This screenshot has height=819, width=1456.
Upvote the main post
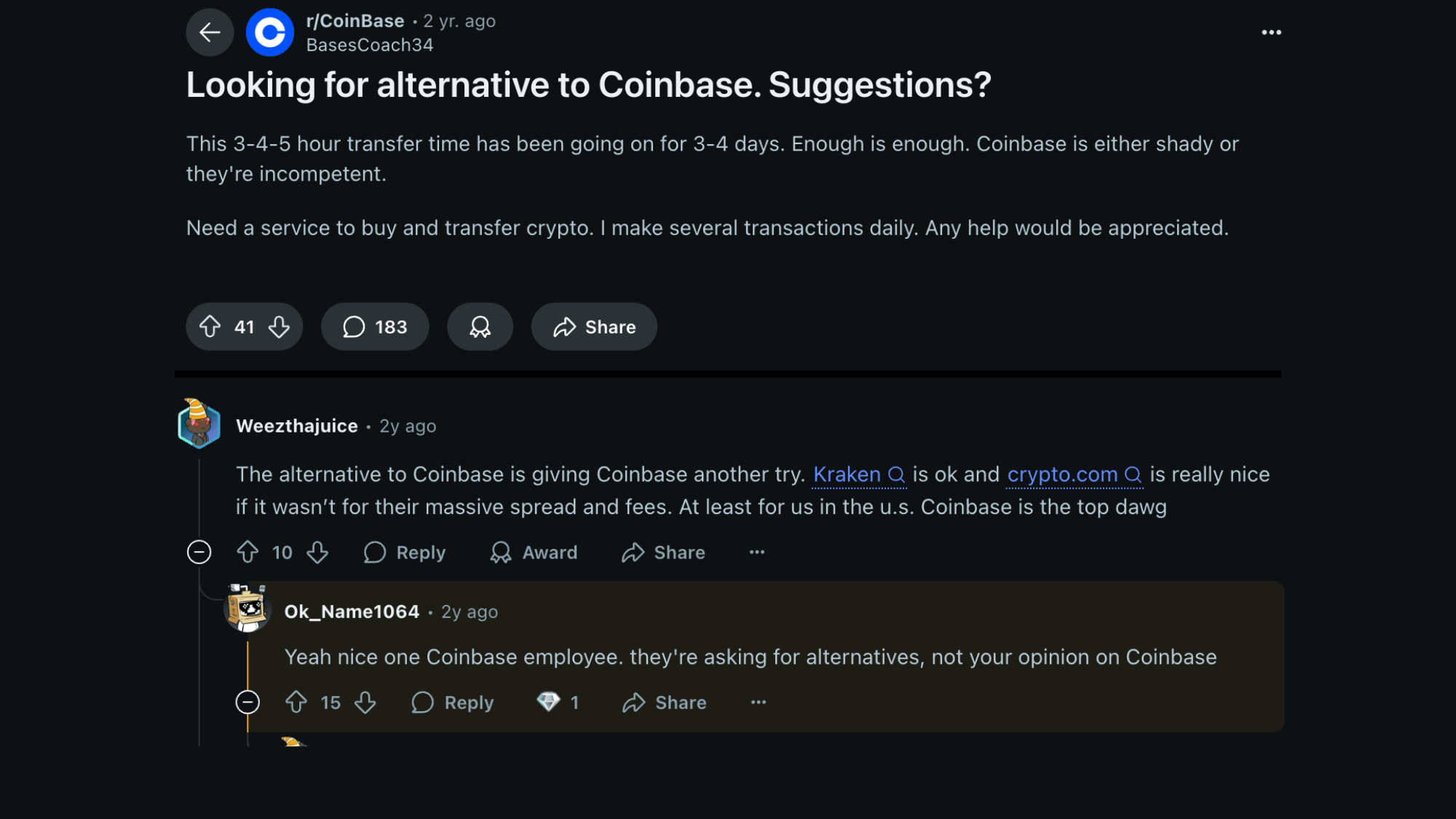pyautogui.click(x=210, y=327)
